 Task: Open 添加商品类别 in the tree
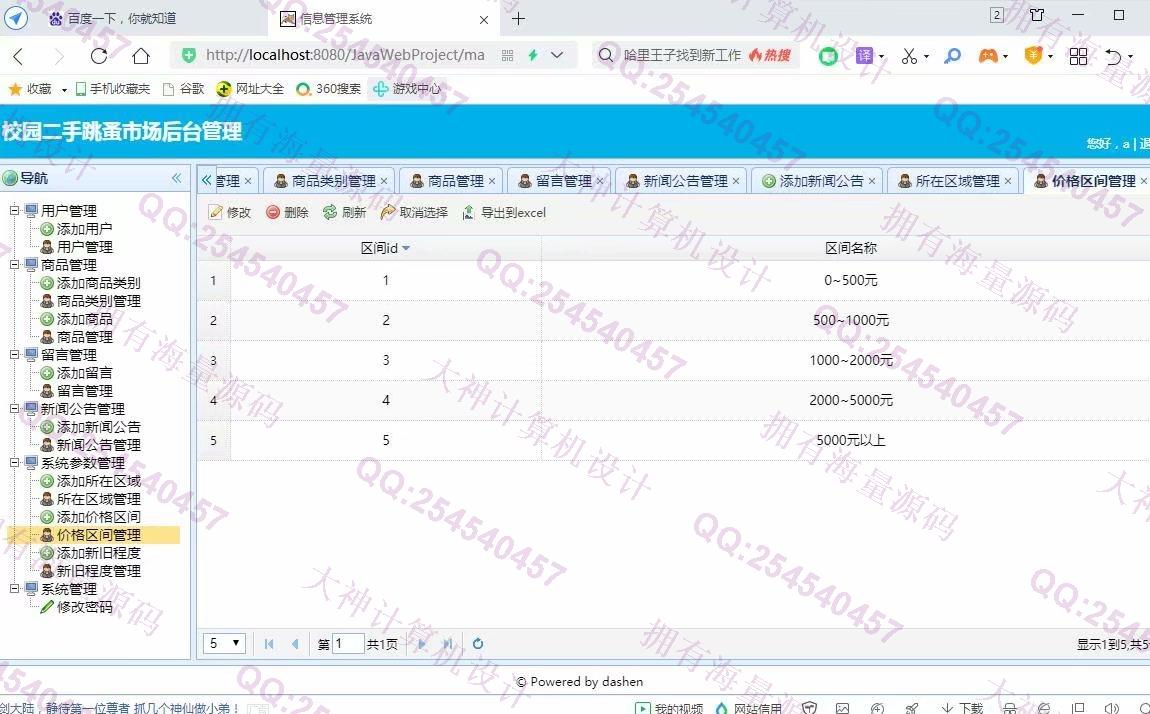click(x=98, y=283)
